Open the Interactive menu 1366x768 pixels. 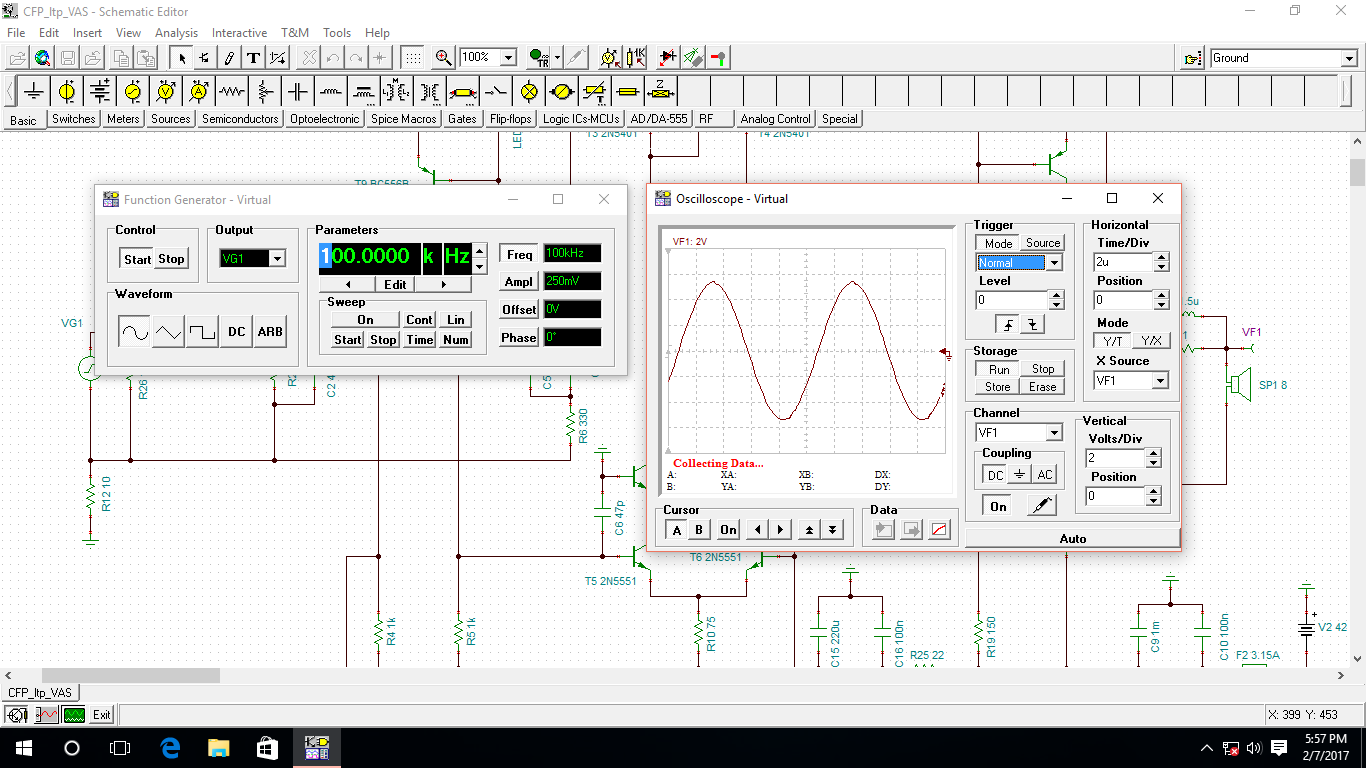click(240, 33)
